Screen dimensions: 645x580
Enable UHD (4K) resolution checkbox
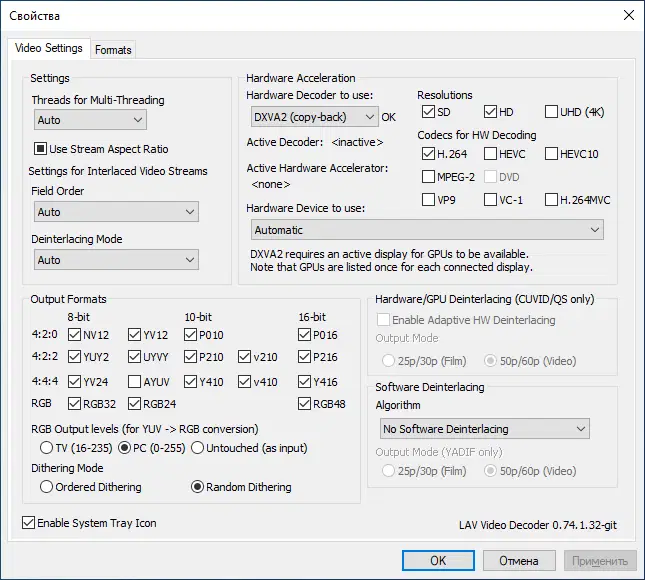[x=552, y=112]
